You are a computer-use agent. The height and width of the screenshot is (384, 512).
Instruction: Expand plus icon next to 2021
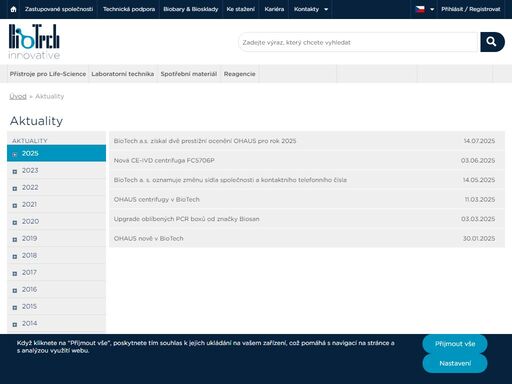click(x=15, y=206)
